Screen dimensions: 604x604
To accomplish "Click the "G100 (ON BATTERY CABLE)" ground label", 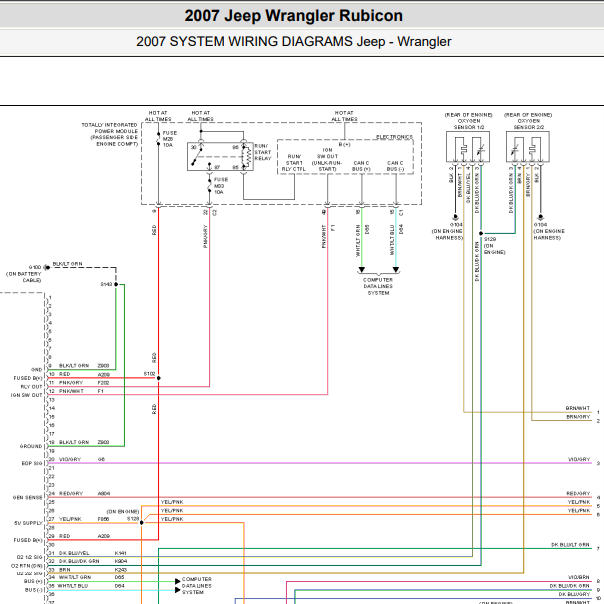I will (24, 273).
